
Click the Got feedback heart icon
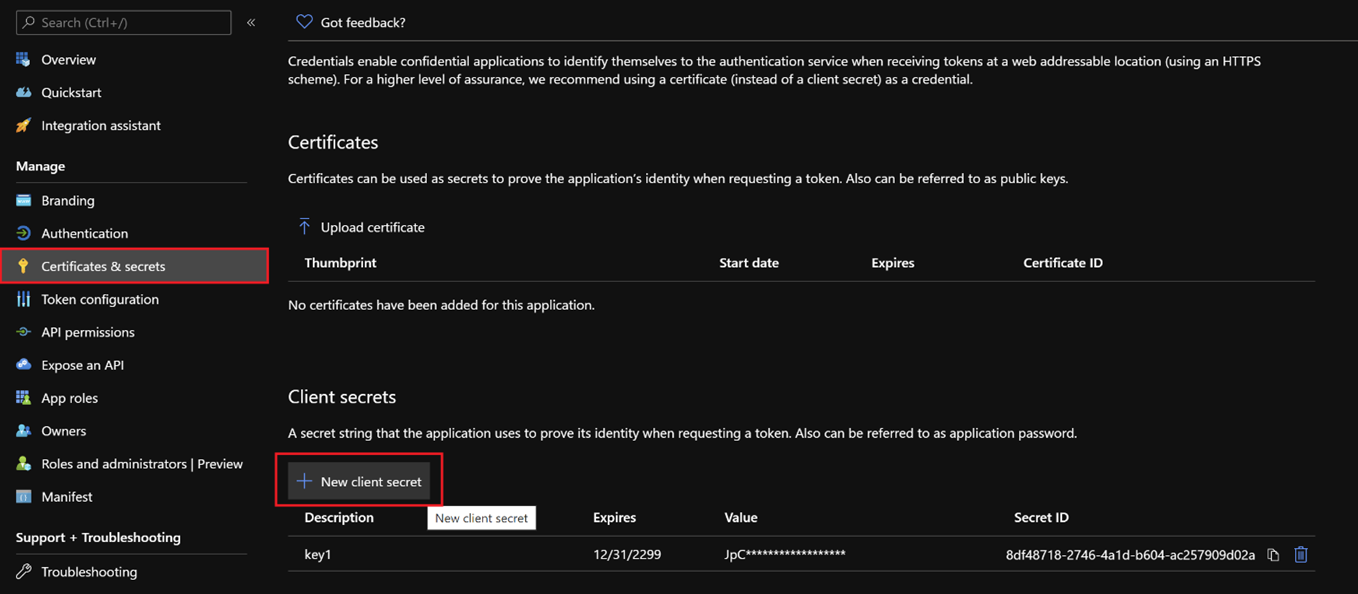[x=304, y=22]
